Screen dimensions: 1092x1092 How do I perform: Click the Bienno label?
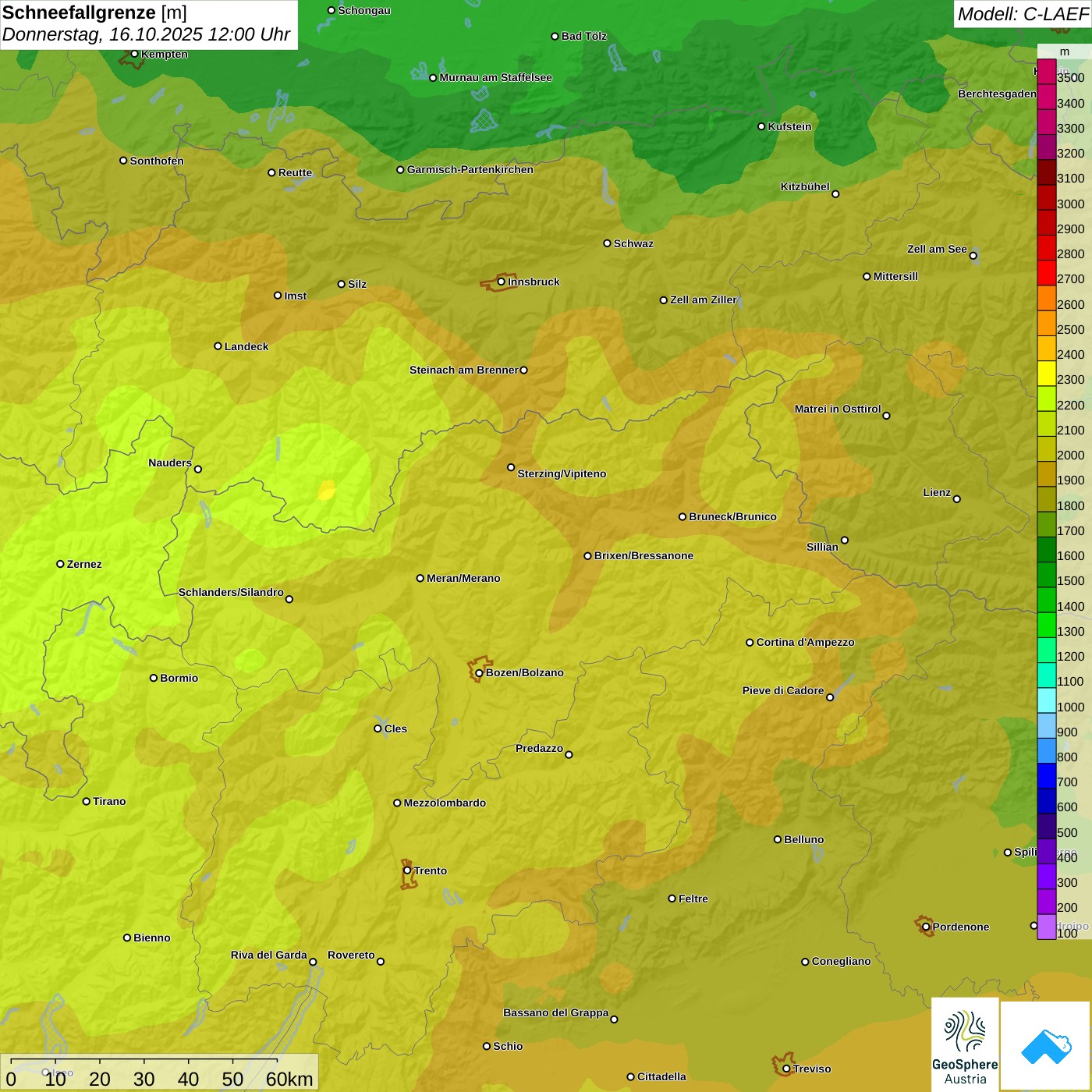click(151, 938)
